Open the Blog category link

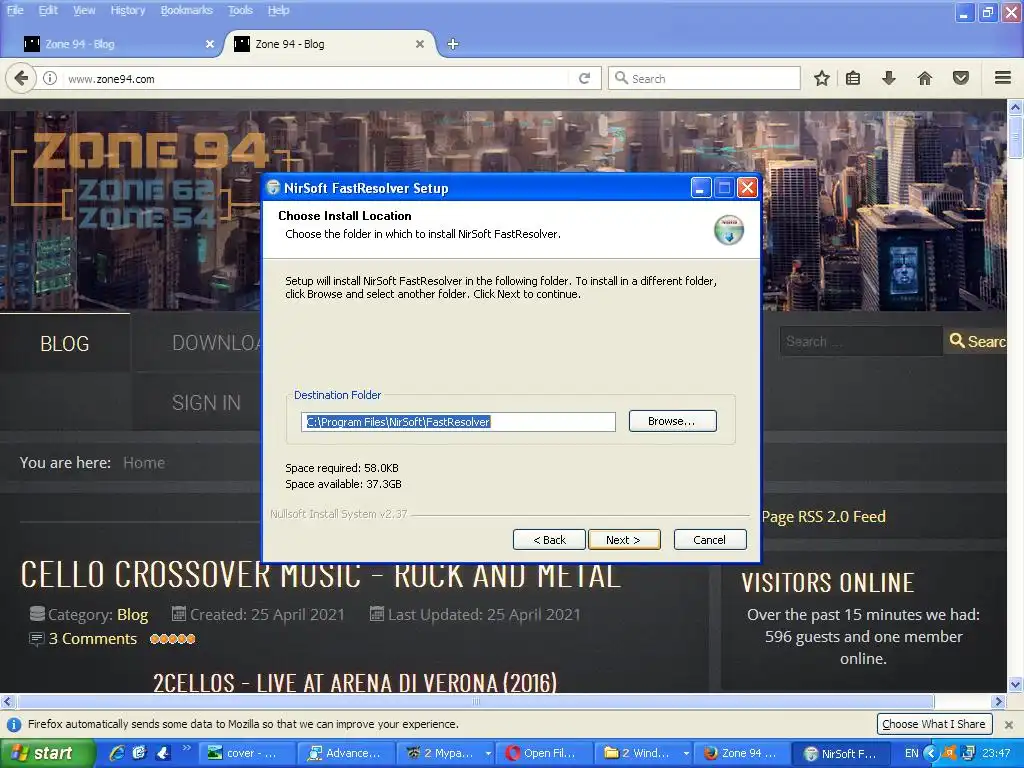click(133, 615)
